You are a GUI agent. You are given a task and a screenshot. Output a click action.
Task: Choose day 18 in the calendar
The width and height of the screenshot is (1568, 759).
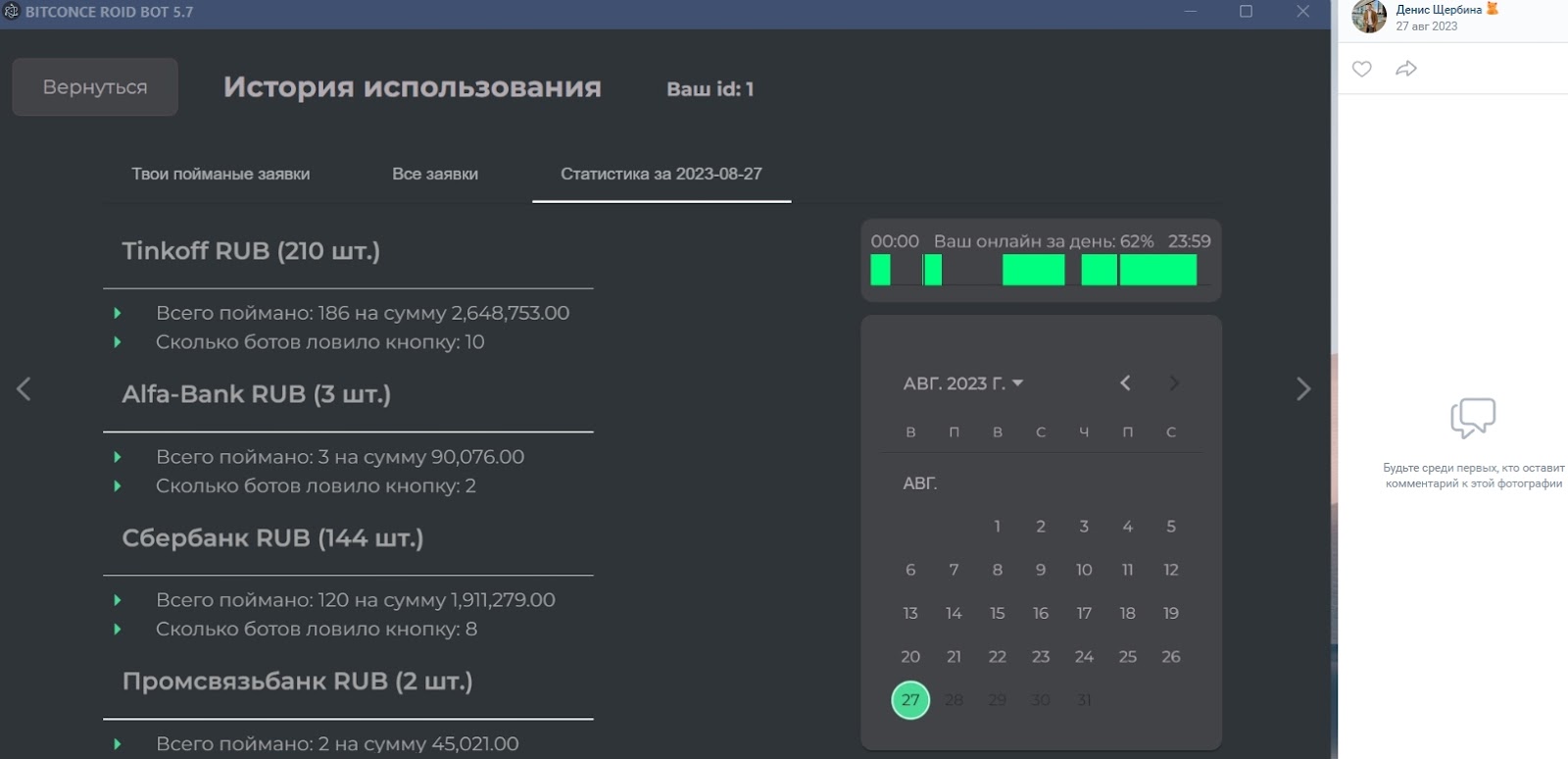point(1128,613)
